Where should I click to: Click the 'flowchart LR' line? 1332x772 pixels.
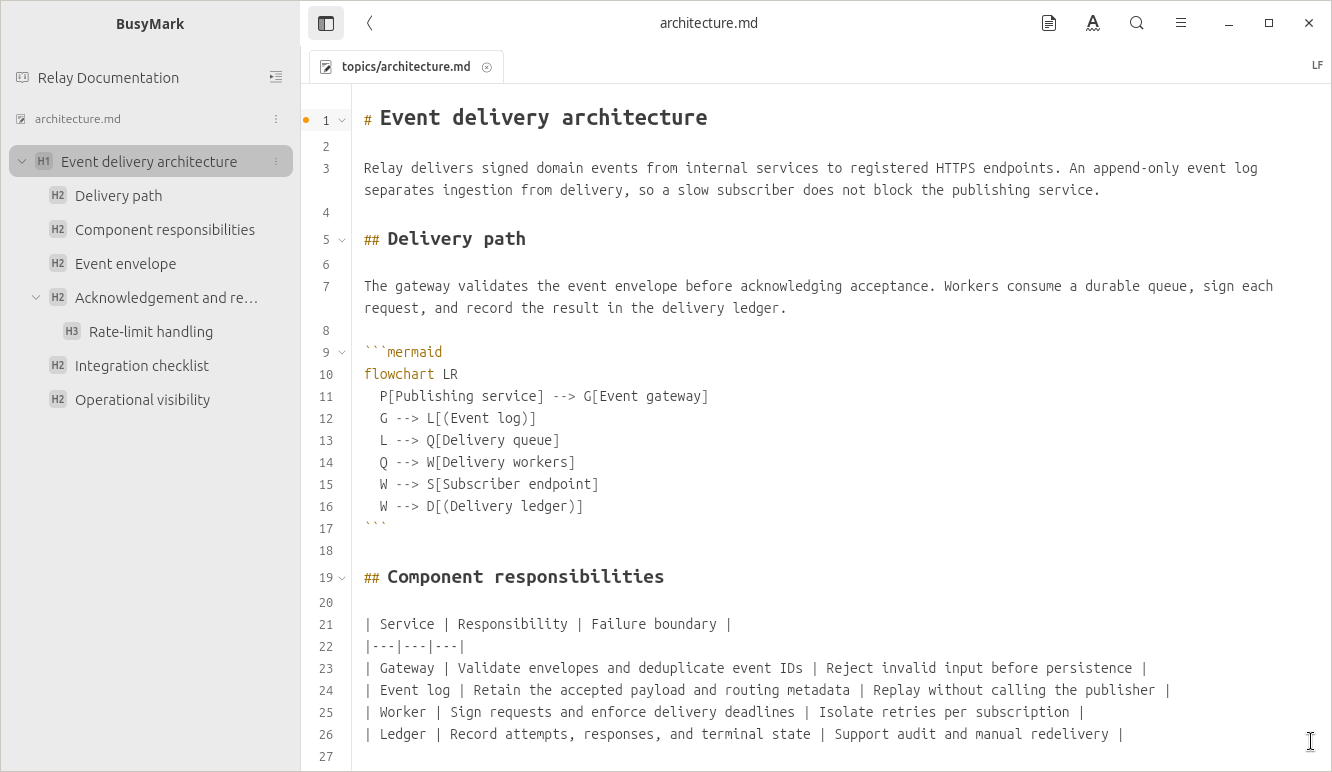[411, 374]
